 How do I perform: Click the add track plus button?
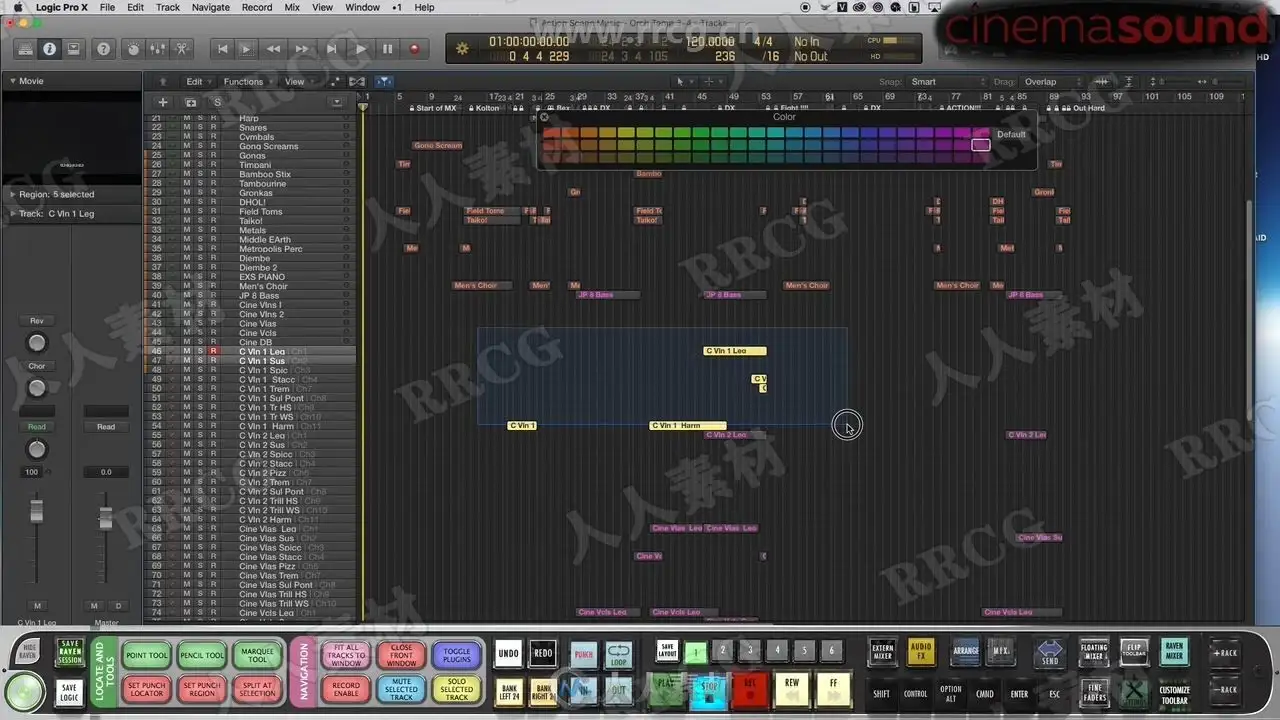point(162,102)
